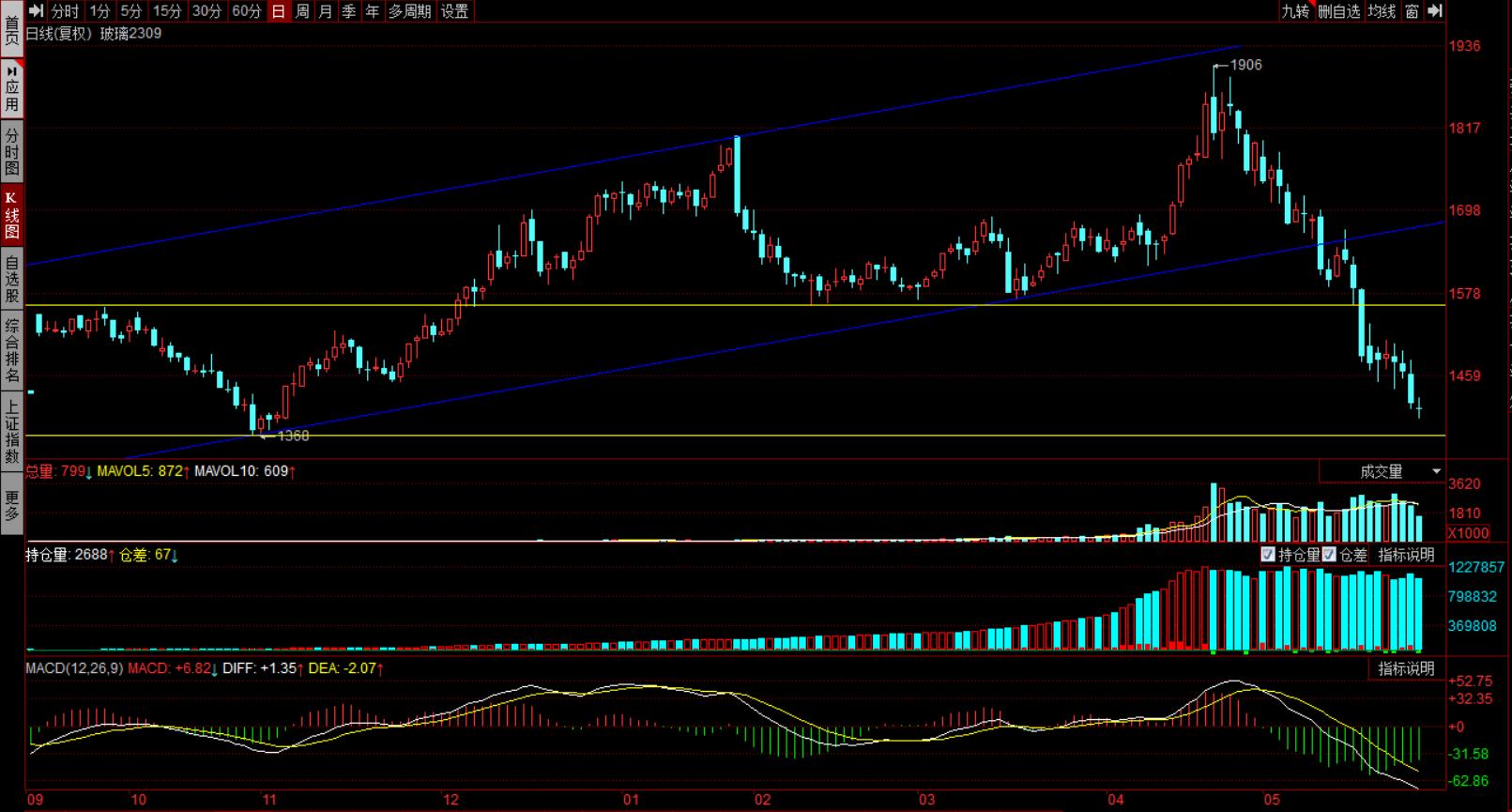
Task: Switch to the 年 yearly tab
Action: click(373, 11)
